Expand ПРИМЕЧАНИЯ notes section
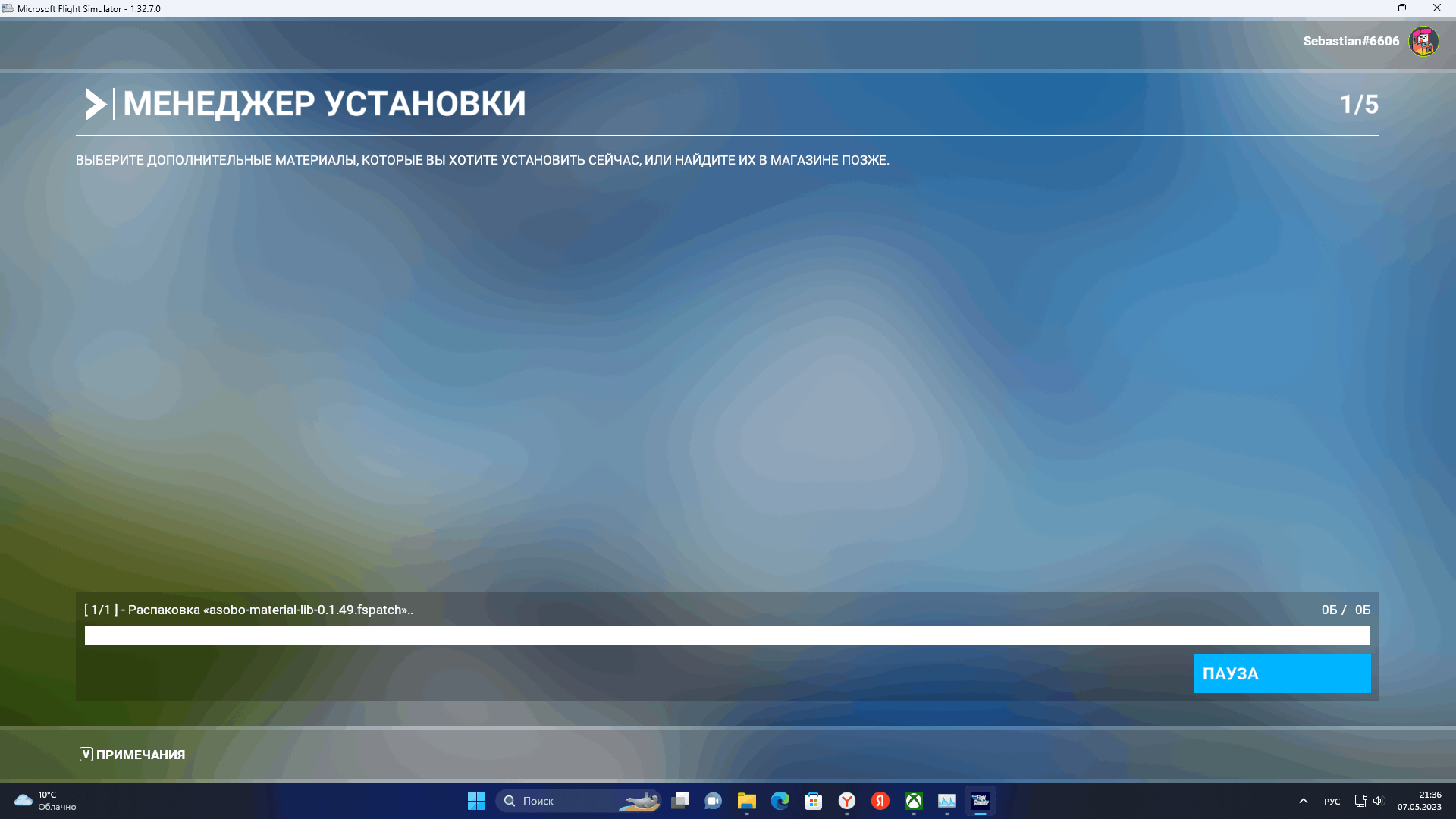The height and width of the screenshot is (819, 1456). pyautogui.click(x=131, y=754)
